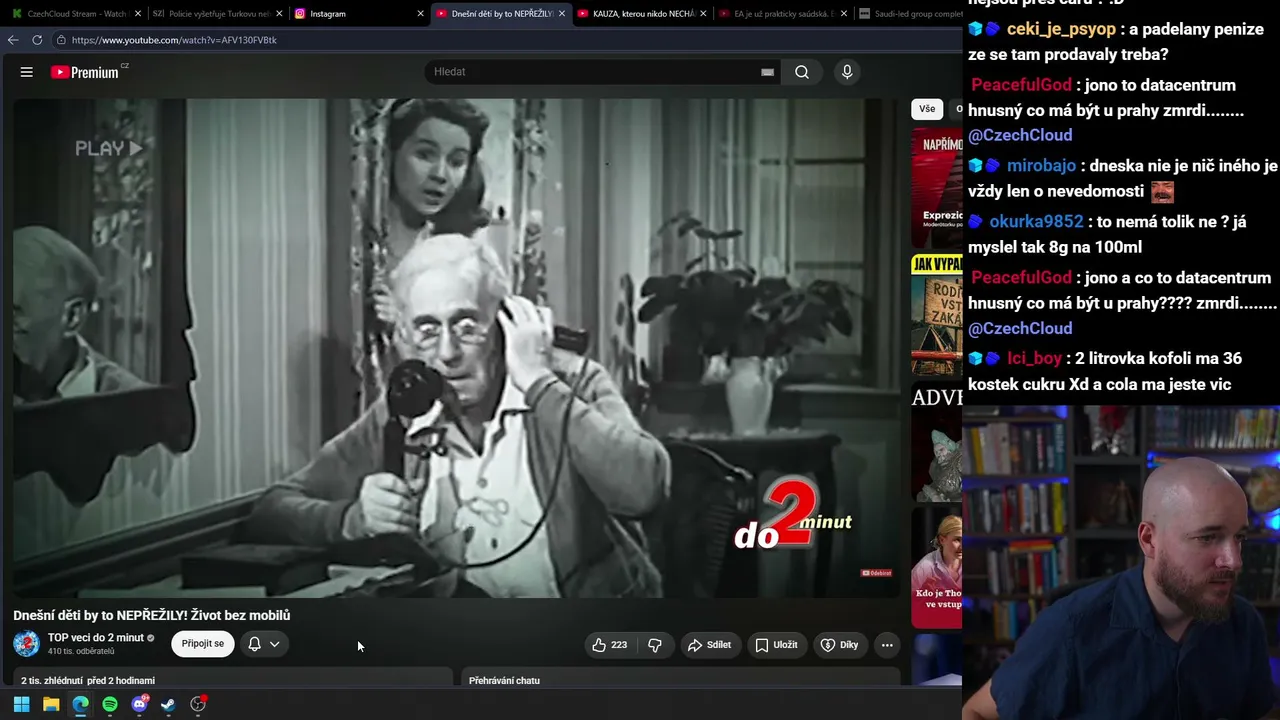Screen dimensions: 1280x720
Task: Open Steam from the taskbar
Action: coord(168,704)
